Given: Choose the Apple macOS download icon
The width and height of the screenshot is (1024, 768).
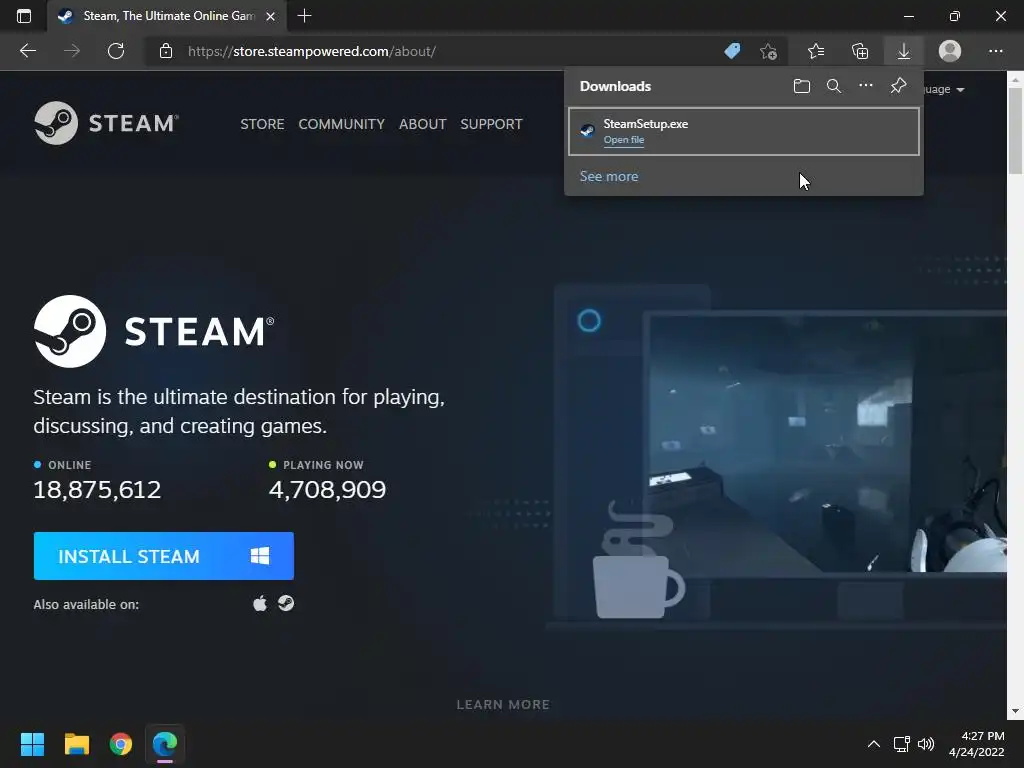Looking at the screenshot, I should tap(260, 603).
